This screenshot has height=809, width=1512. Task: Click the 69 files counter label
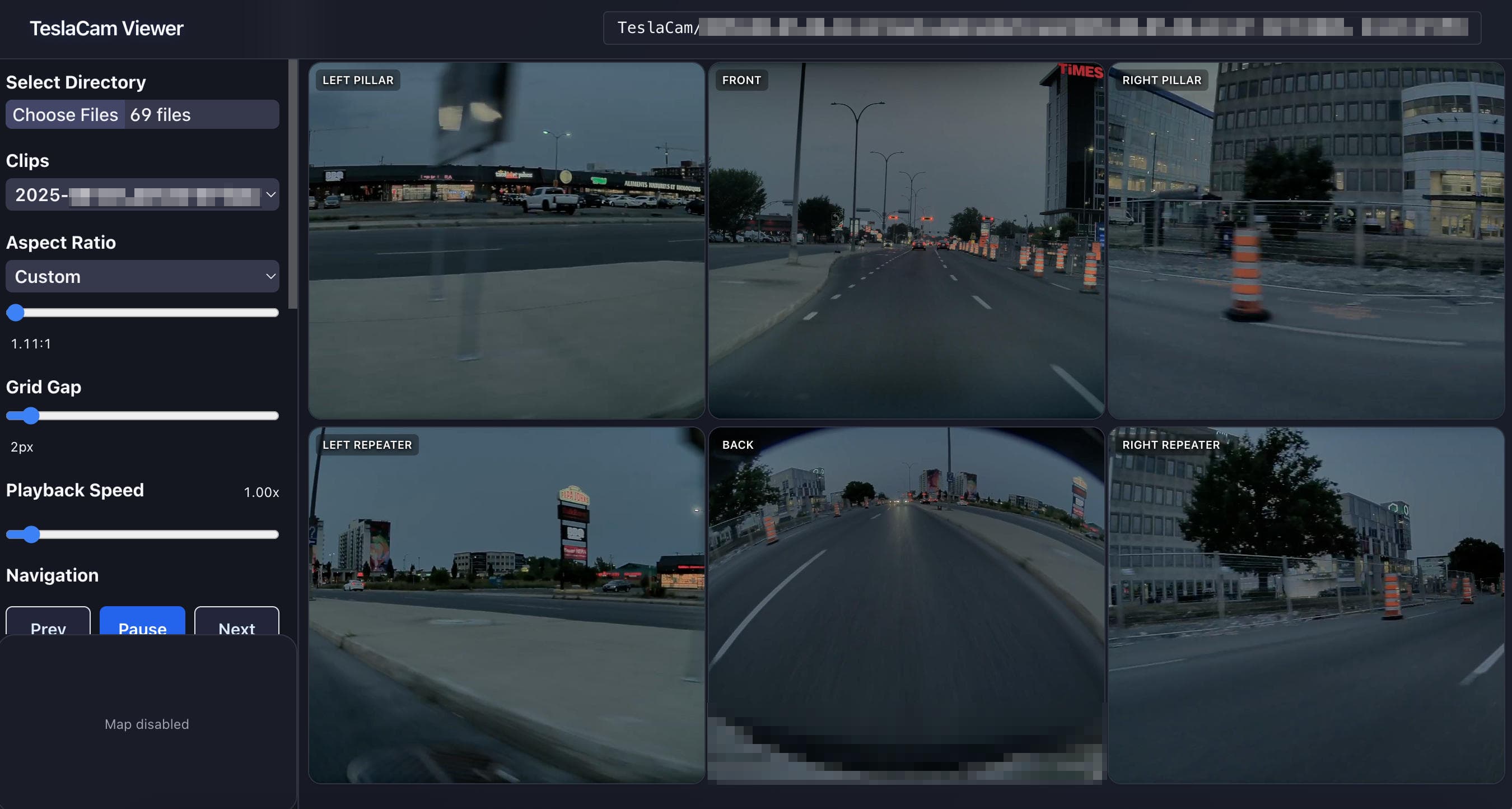pyautogui.click(x=160, y=114)
